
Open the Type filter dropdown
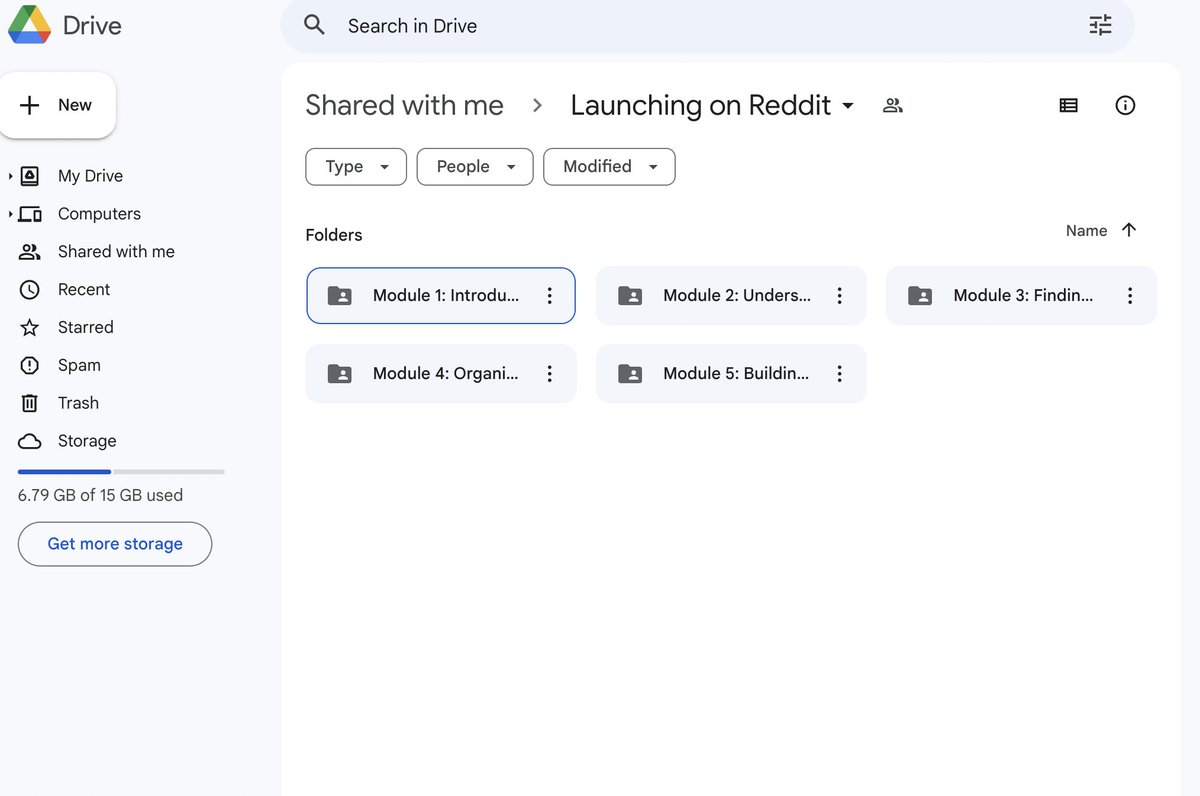click(356, 167)
